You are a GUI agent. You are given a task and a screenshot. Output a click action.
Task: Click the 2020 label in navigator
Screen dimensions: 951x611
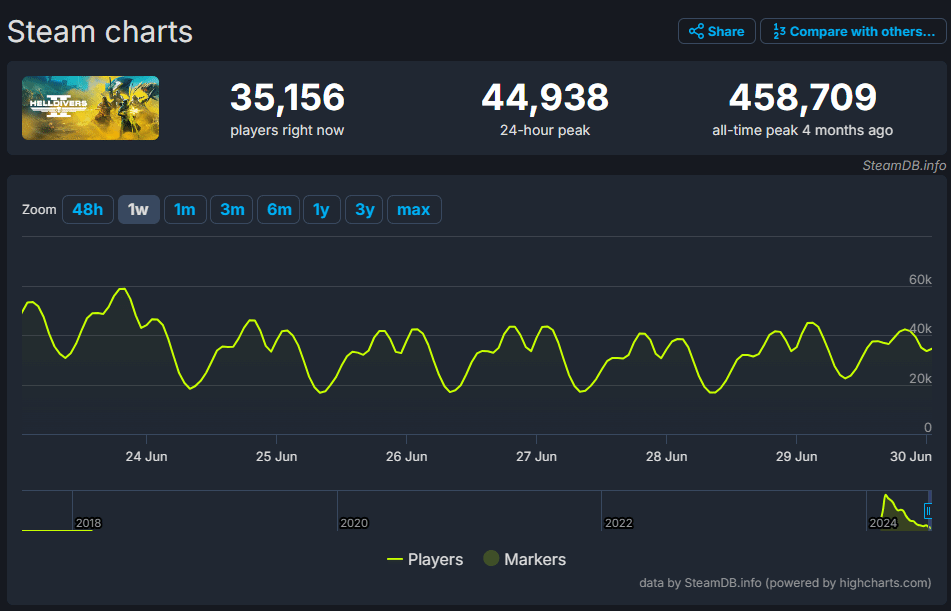click(x=354, y=523)
